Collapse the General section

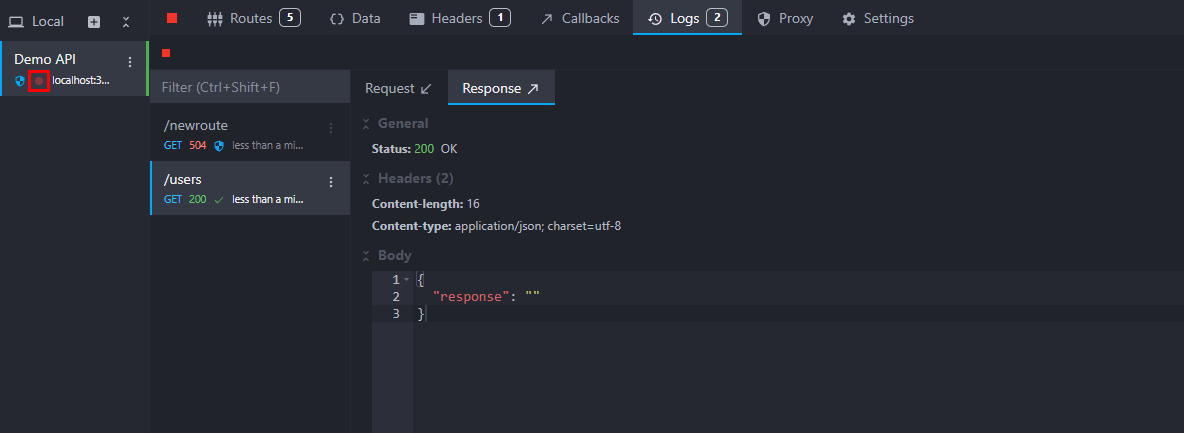[365, 124]
